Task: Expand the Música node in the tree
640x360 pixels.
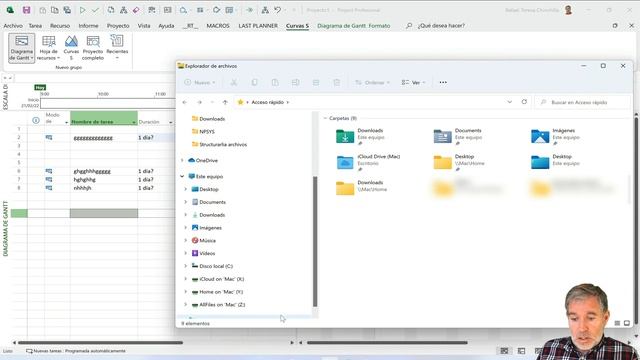Action: click(185, 240)
